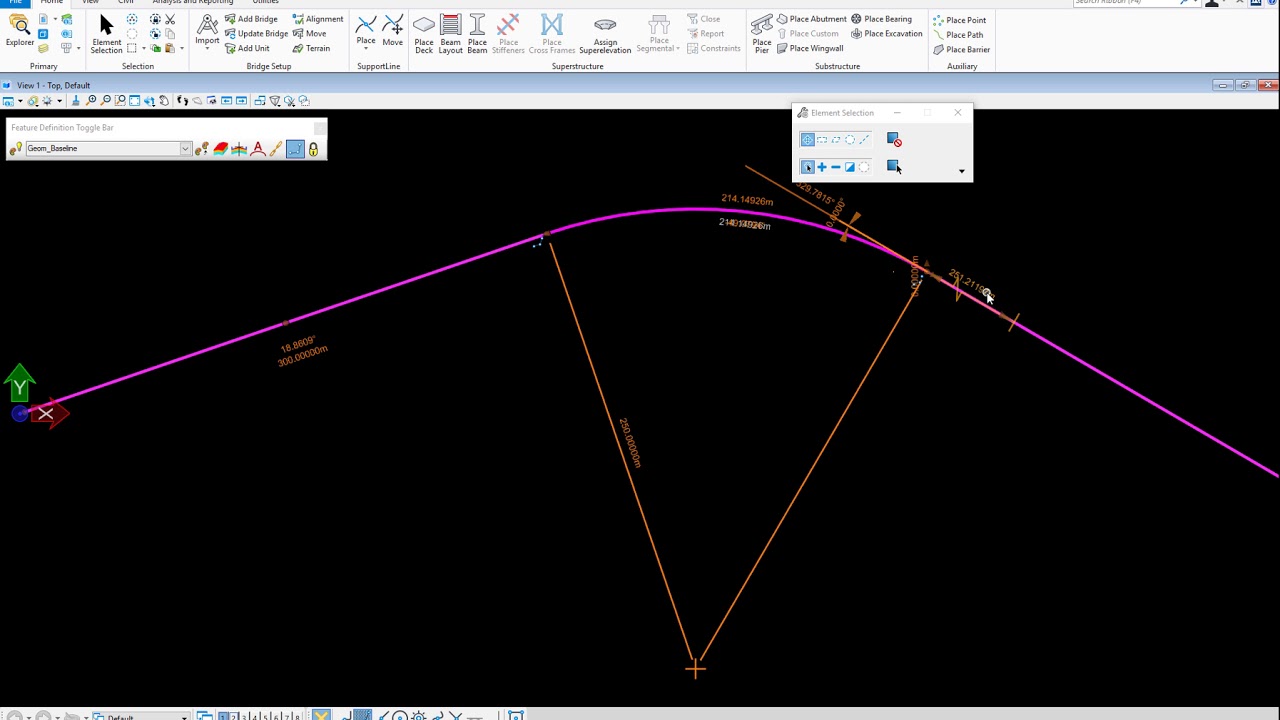Click the Clear Selection icon in Element Selection
The height and width of the screenshot is (720, 1280).
tap(894, 140)
